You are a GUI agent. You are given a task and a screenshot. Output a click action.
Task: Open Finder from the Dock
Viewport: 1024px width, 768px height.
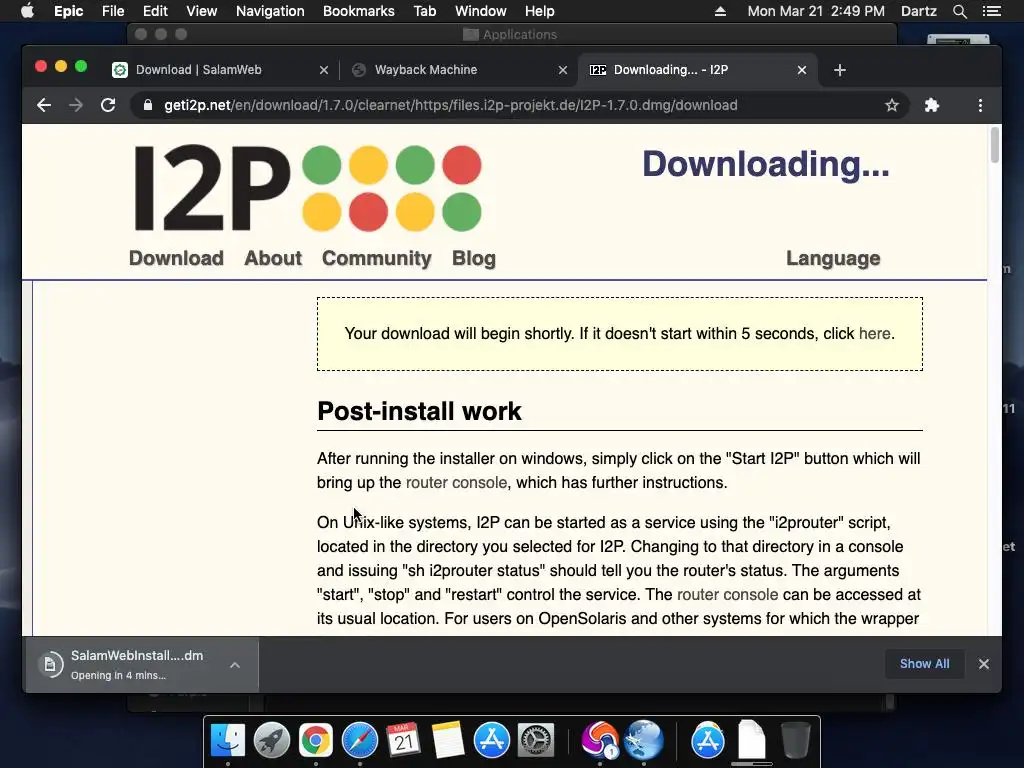[x=227, y=740]
